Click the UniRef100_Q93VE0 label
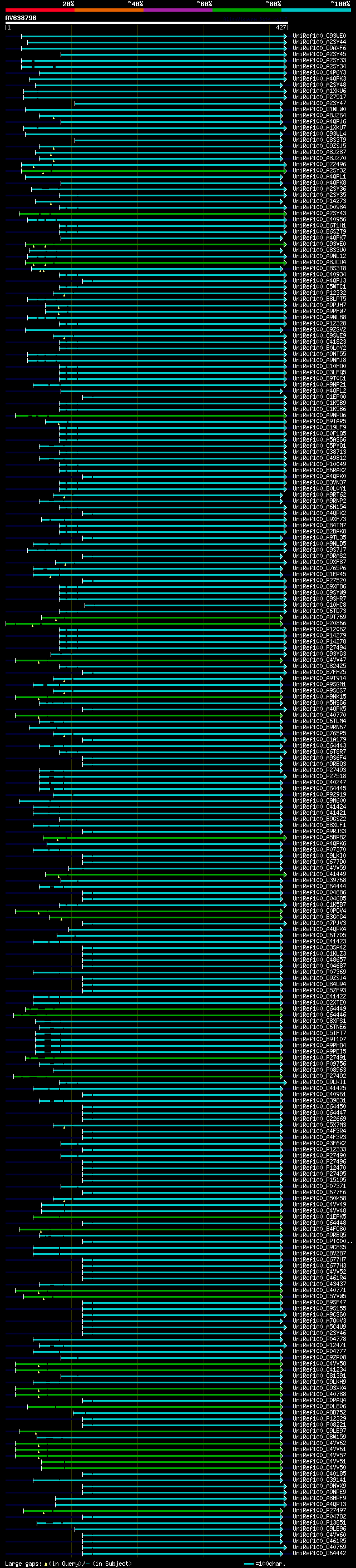Image resolution: width=356 pixels, height=1568 pixels. 319,244
